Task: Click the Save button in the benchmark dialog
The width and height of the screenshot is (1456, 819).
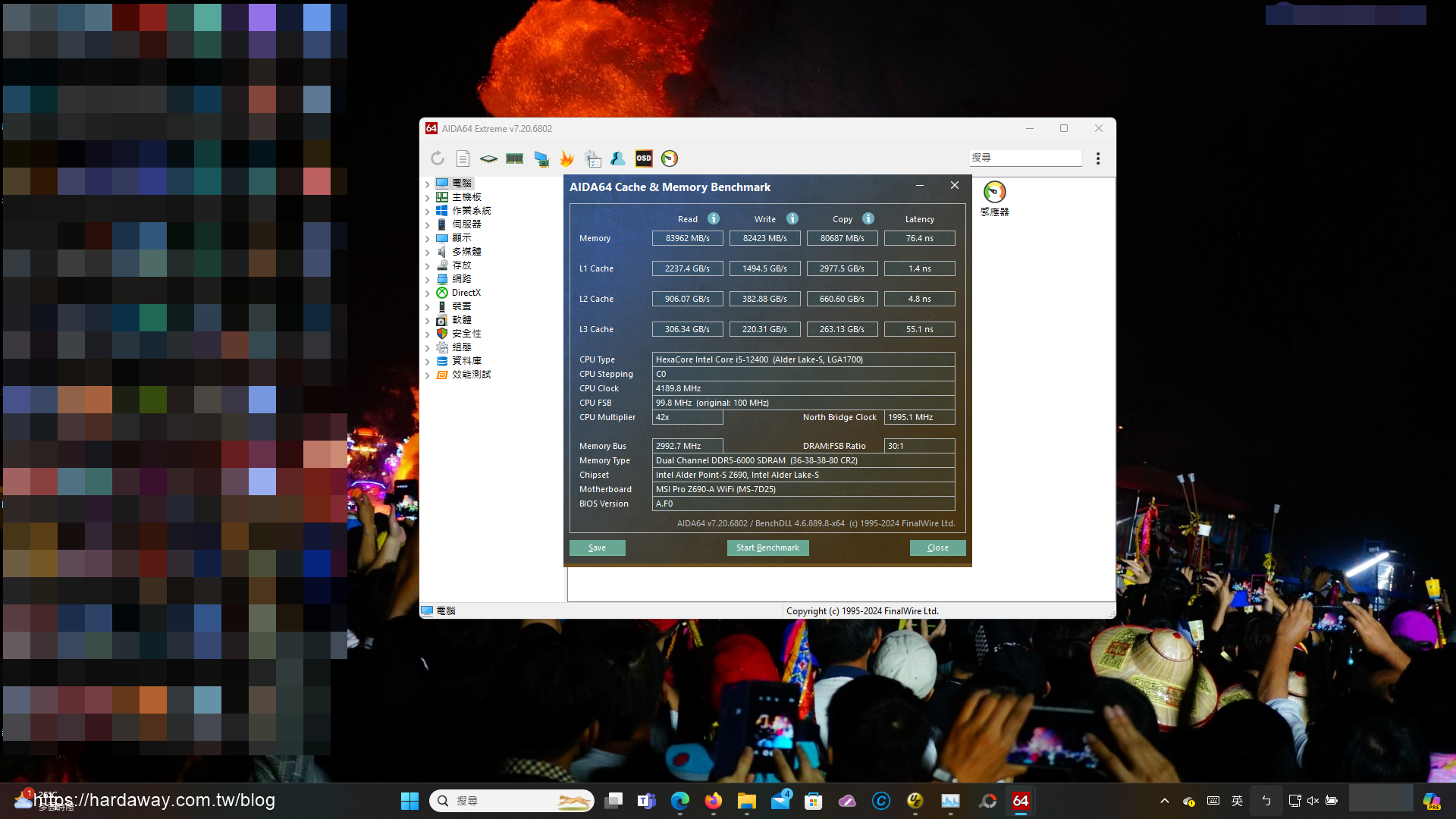Action: [597, 548]
